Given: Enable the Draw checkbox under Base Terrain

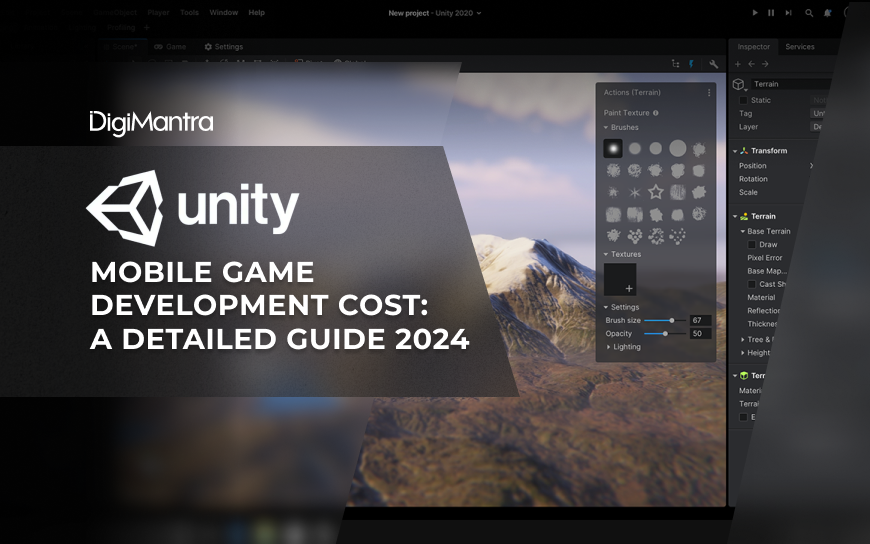Looking at the screenshot, I should [x=752, y=244].
